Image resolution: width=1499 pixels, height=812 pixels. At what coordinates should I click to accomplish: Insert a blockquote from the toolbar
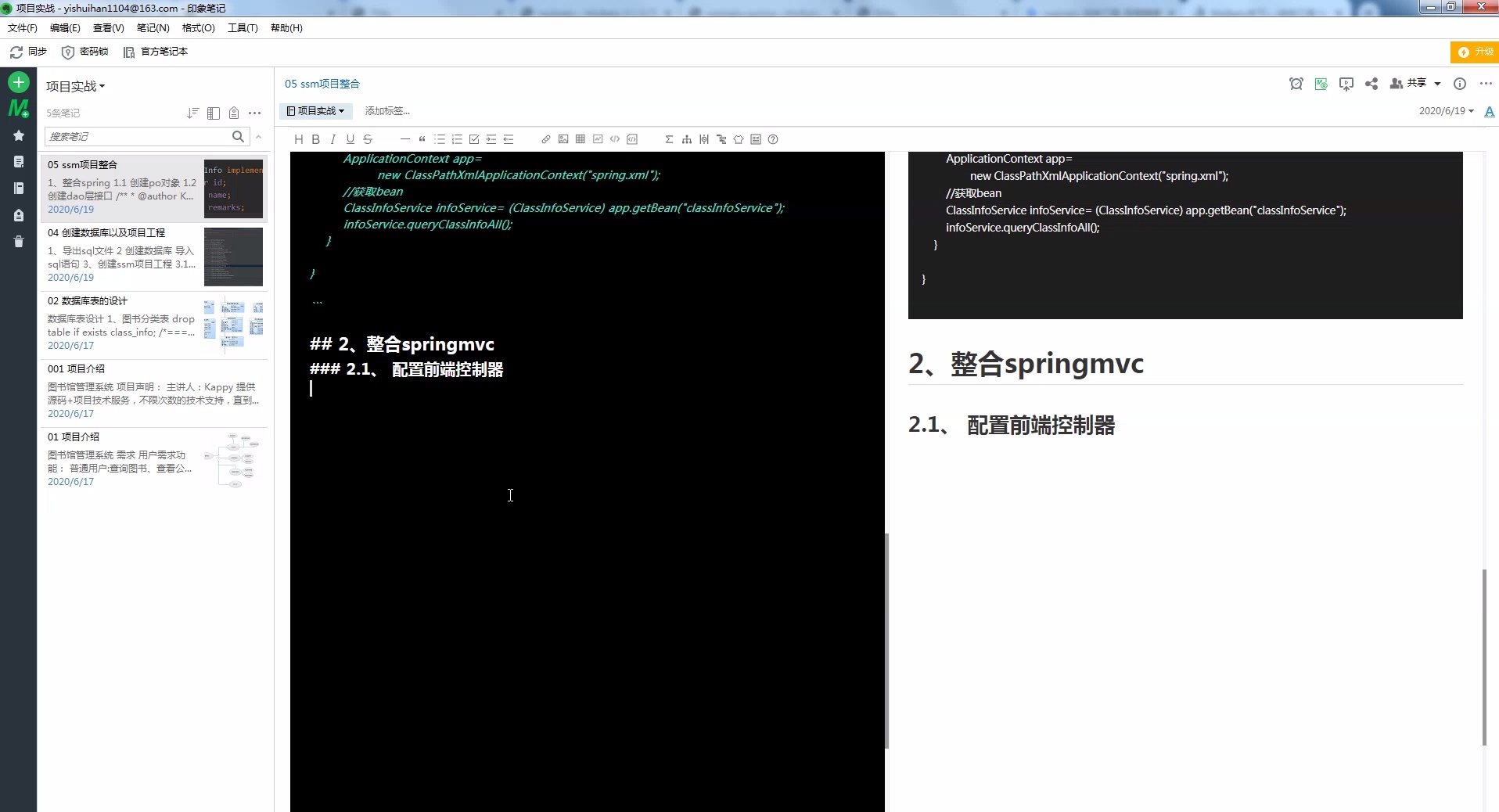[x=422, y=139]
